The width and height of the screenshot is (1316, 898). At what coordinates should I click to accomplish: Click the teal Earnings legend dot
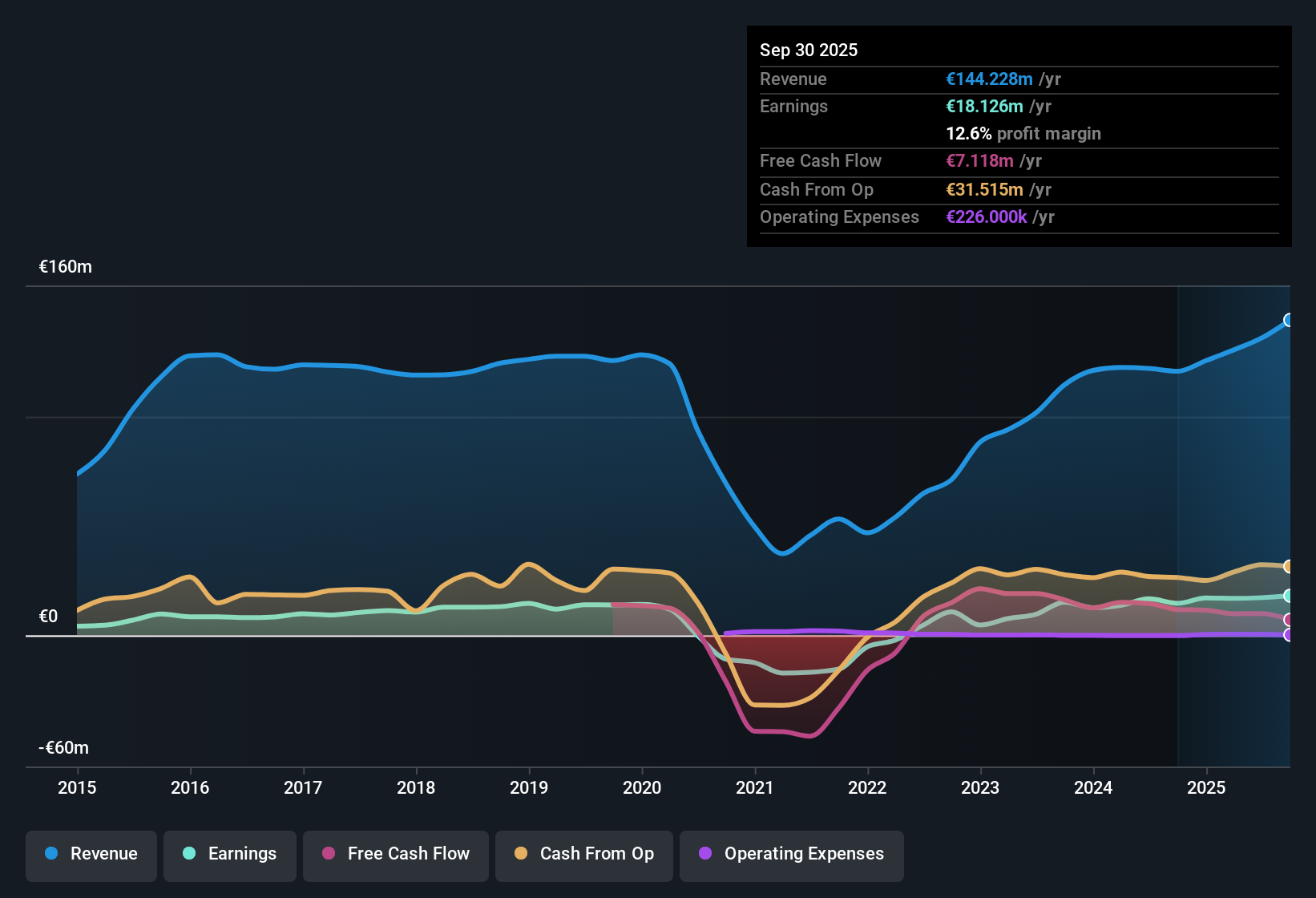[x=189, y=854]
